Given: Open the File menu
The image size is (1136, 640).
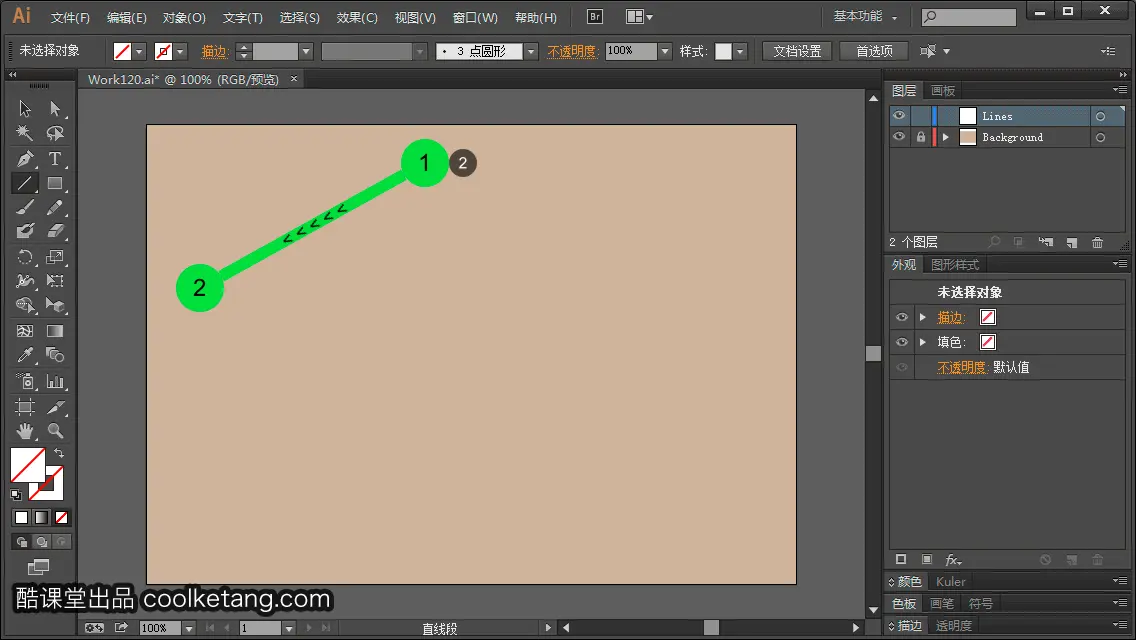Looking at the screenshot, I should point(70,17).
